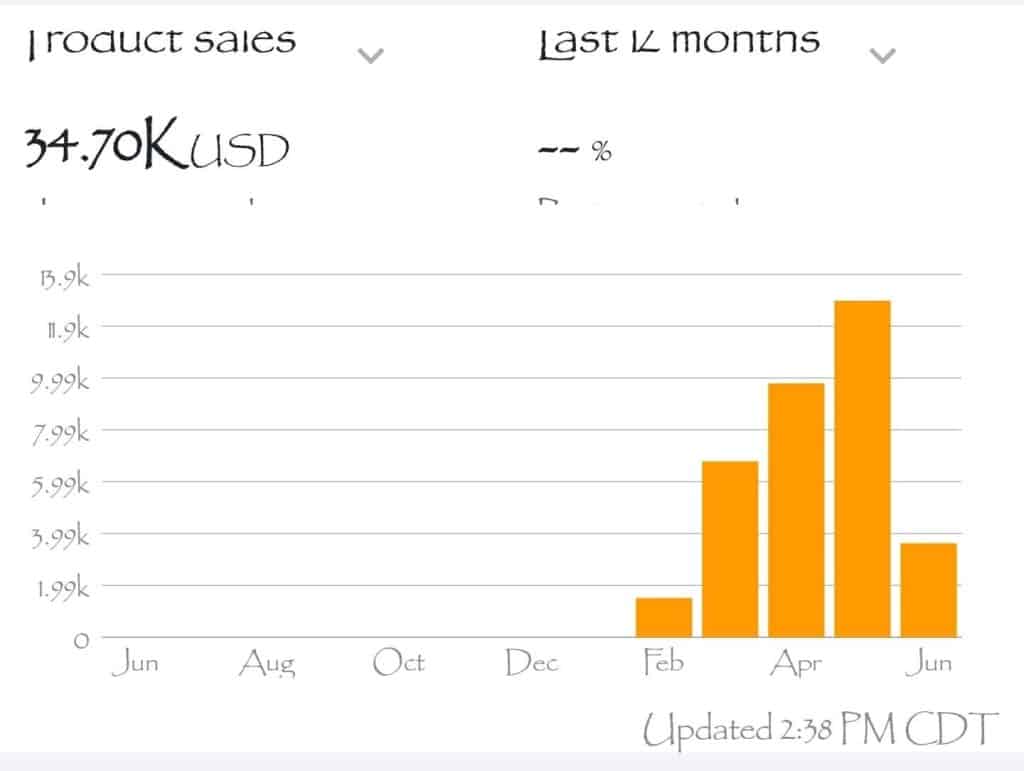Select the tallest orange May bar

pos(862,469)
